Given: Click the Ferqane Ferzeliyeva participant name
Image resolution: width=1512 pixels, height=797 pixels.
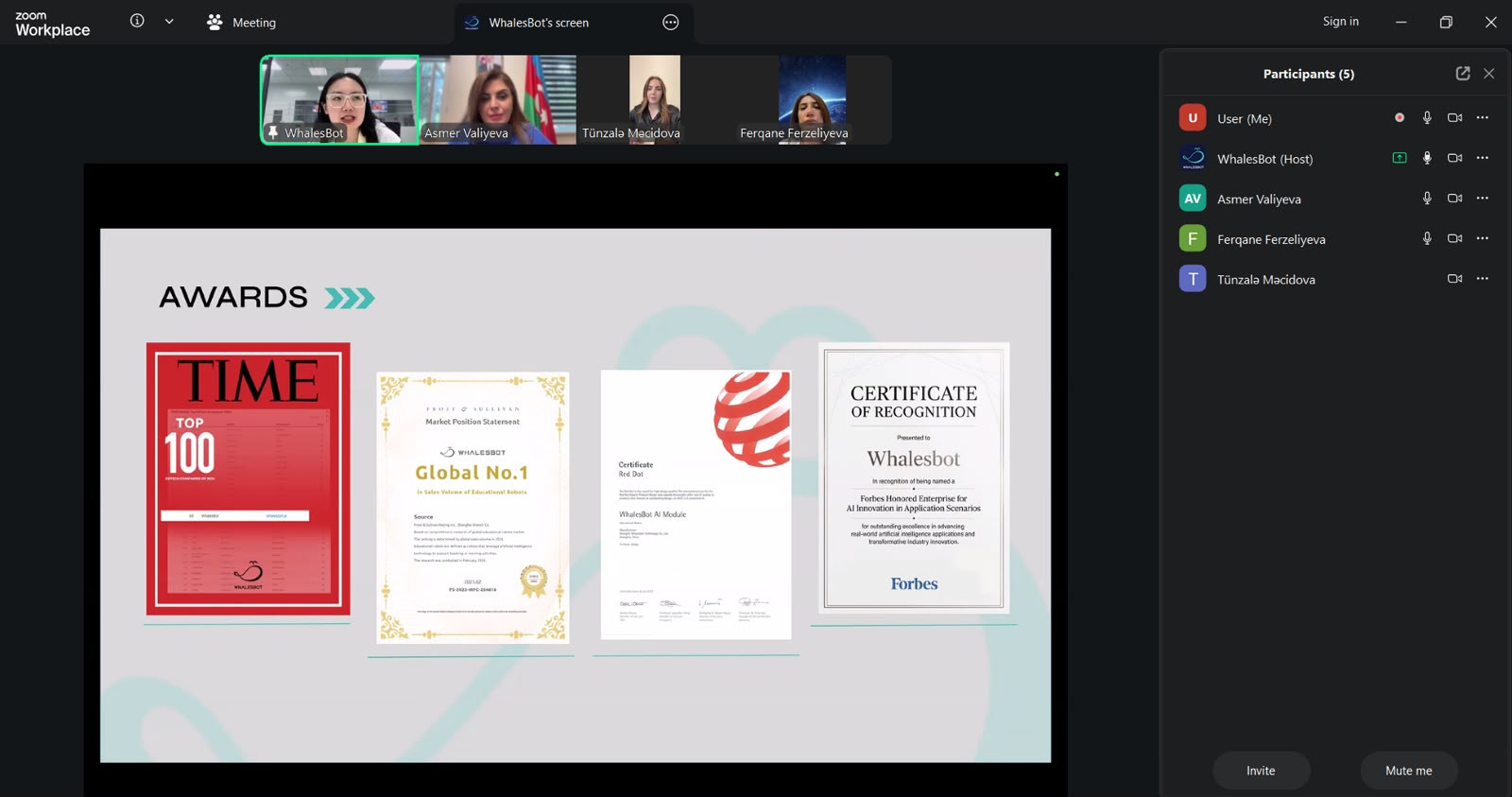Looking at the screenshot, I should coord(1272,239).
